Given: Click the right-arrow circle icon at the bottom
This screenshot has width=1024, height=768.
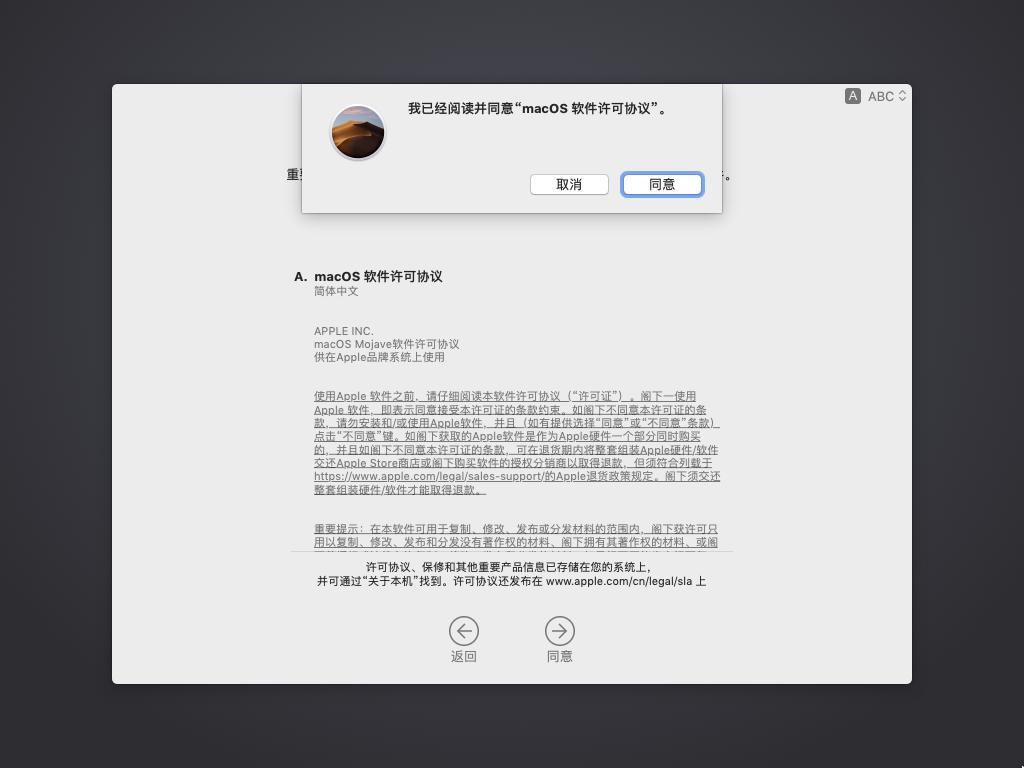Looking at the screenshot, I should click(560, 631).
